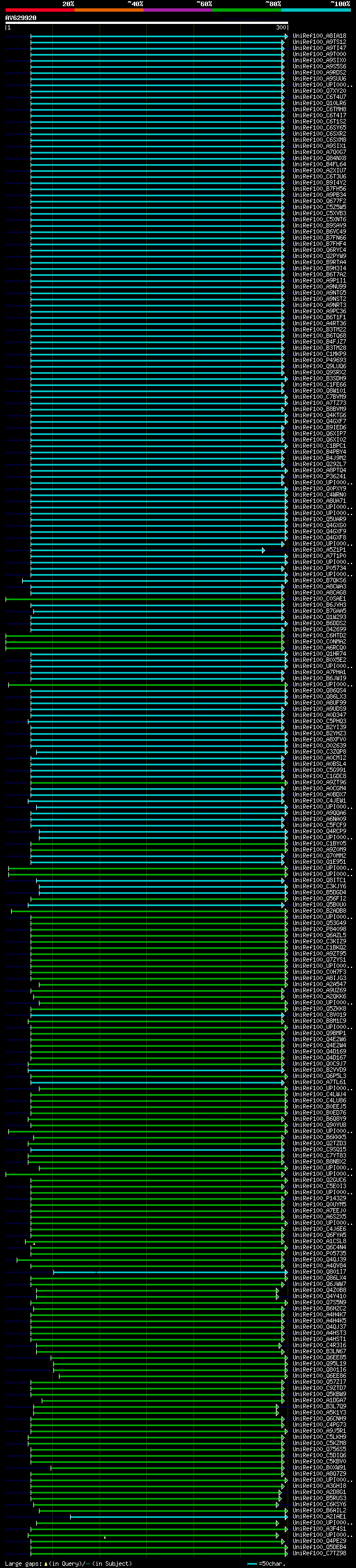Screen dimensions: 356x1568
Task: Click the =50char. scale legend
Action: pos(266,1564)
